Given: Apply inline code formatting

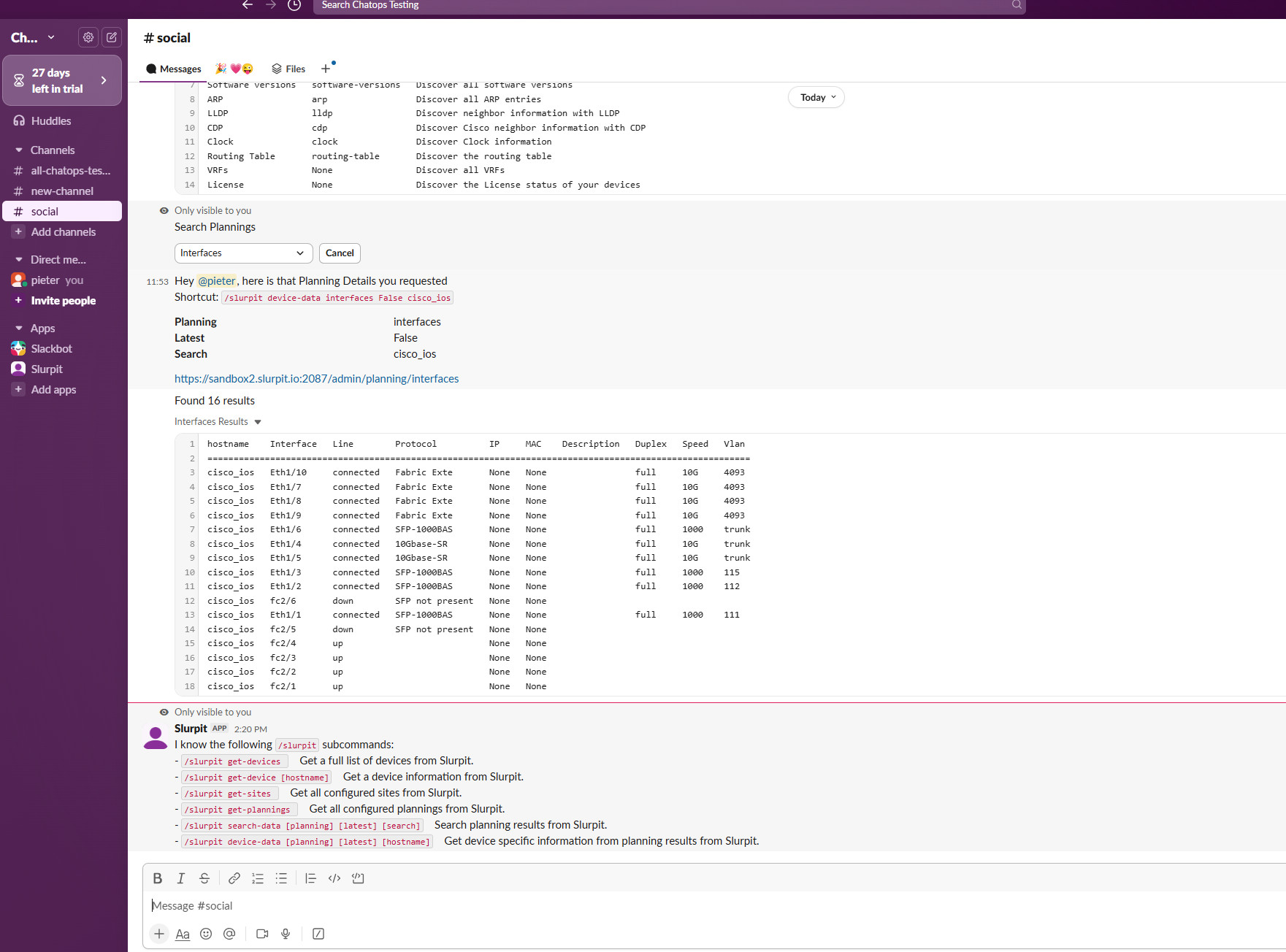Looking at the screenshot, I should click(x=334, y=878).
